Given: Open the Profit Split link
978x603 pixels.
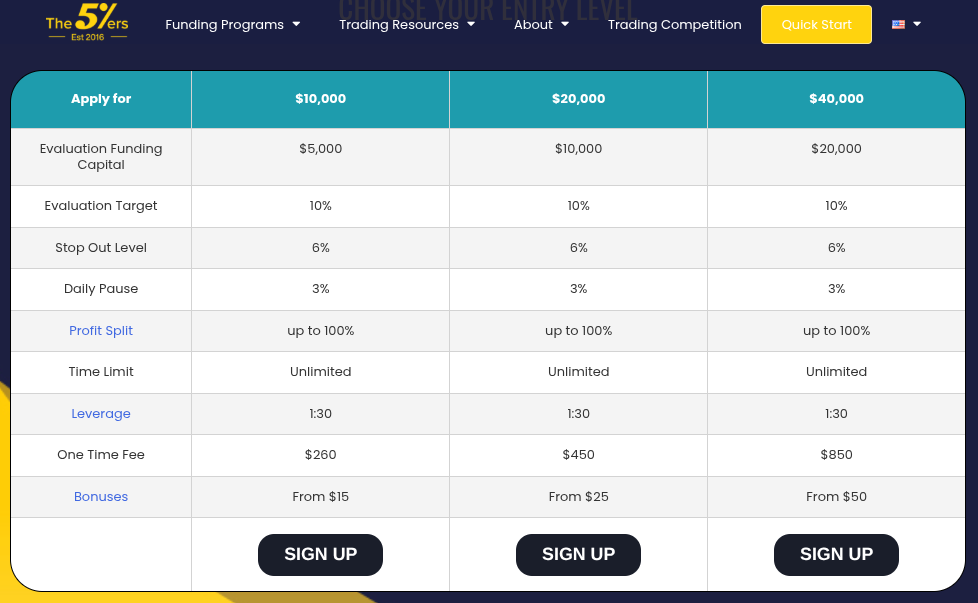Looking at the screenshot, I should tap(101, 331).
